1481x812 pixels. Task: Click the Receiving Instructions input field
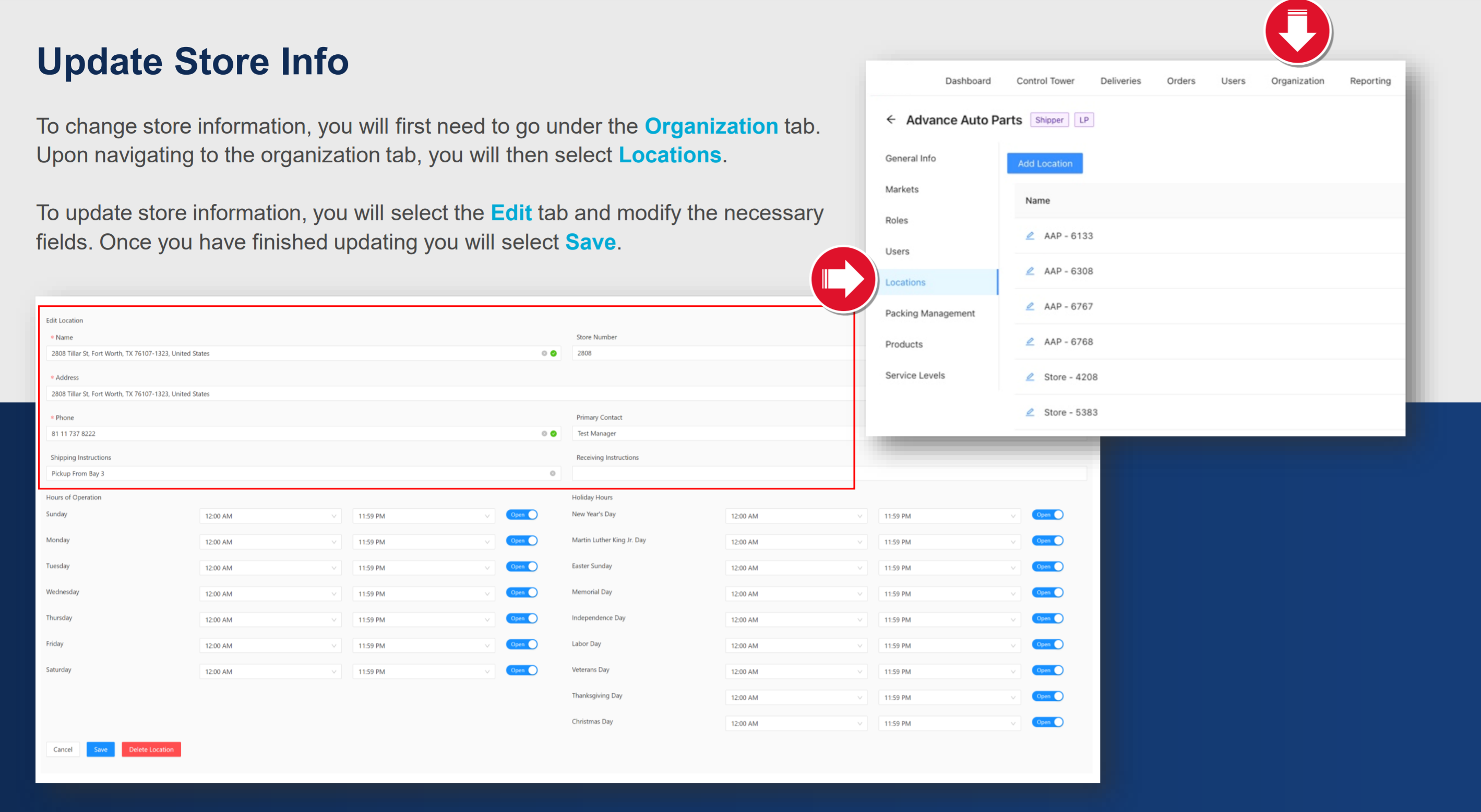point(829,474)
